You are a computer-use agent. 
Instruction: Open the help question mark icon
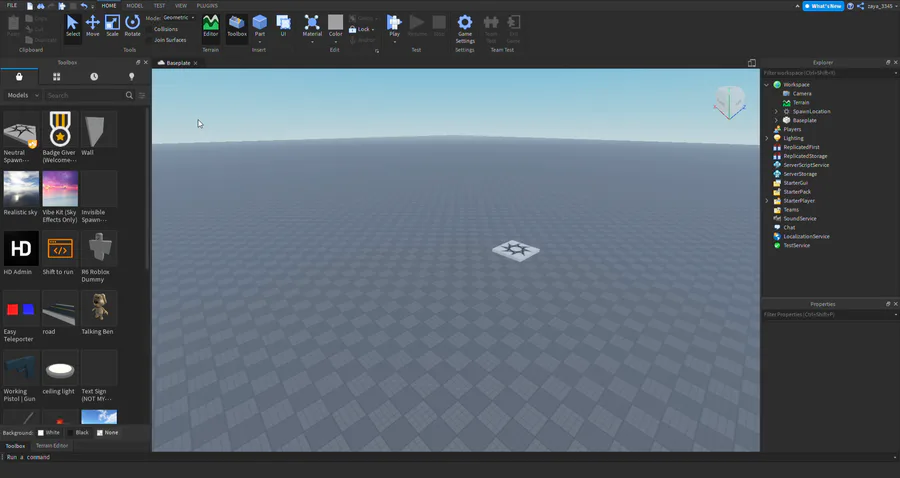tap(850, 6)
